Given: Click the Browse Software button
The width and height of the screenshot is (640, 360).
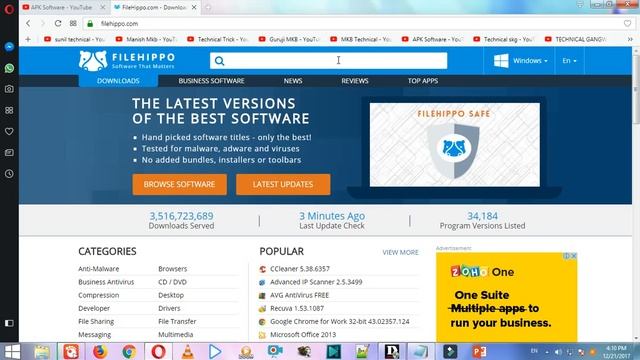Looking at the screenshot, I should 180,184.
